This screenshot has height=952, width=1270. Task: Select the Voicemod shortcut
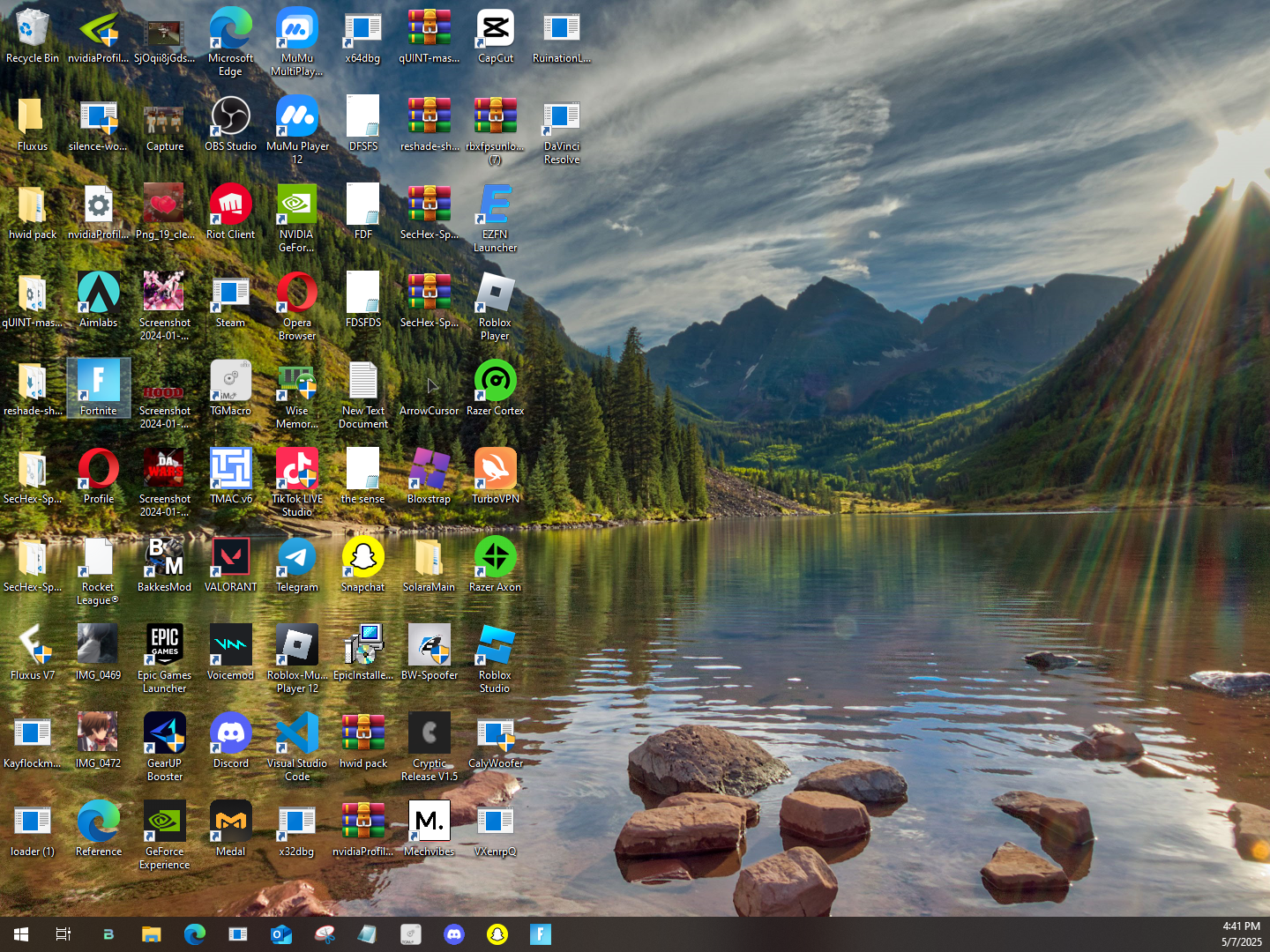pos(230,653)
